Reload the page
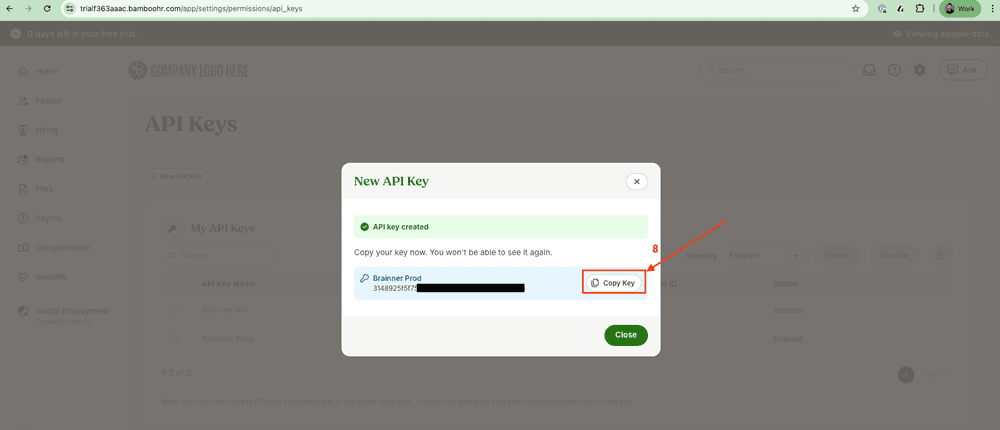 point(48,9)
